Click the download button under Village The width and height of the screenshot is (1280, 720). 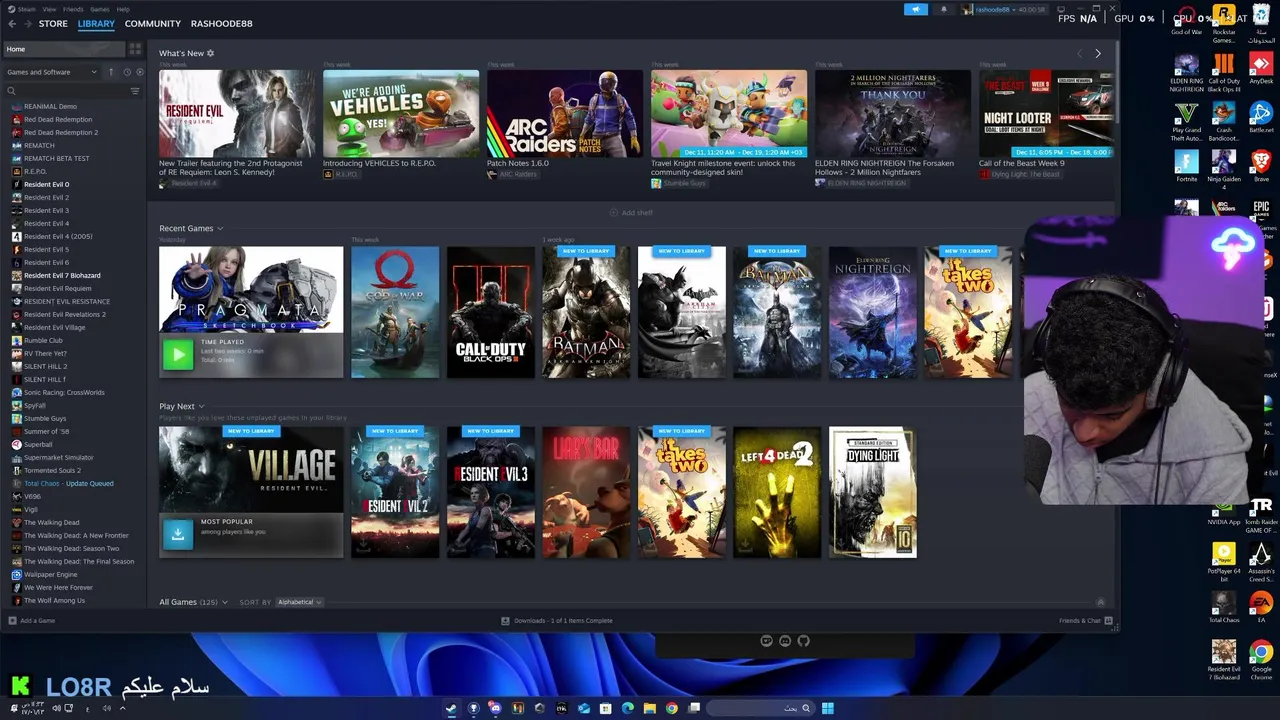177,534
